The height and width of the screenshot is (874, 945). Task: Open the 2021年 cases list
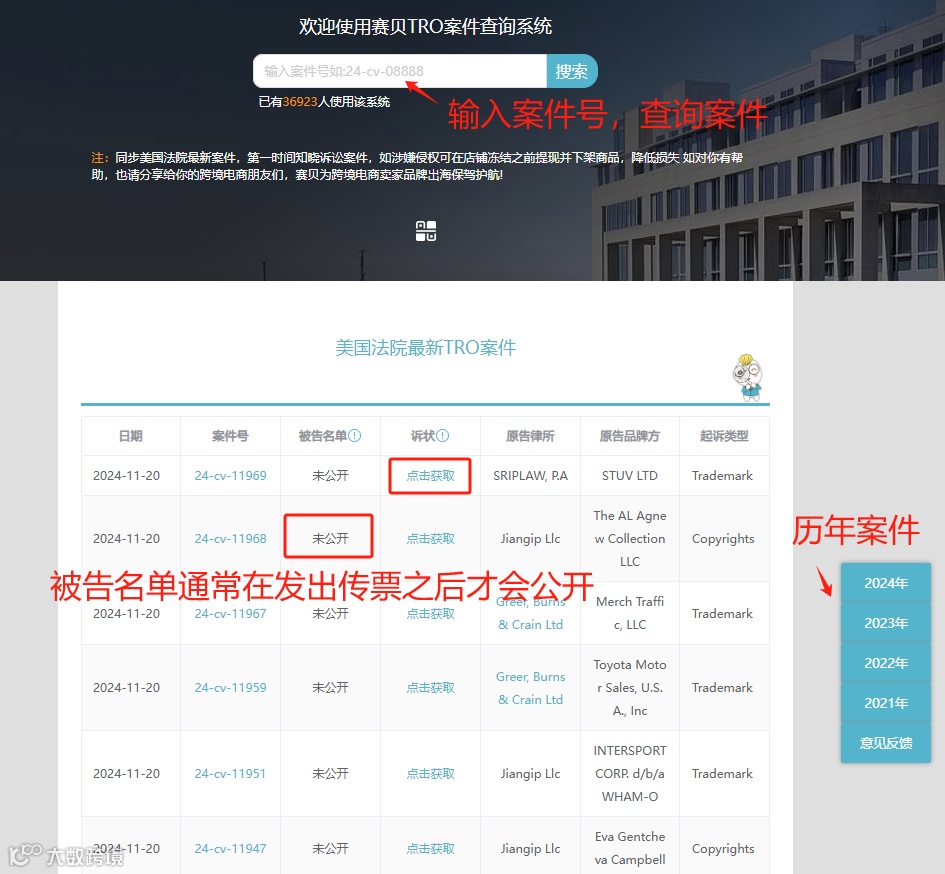pos(886,703)
